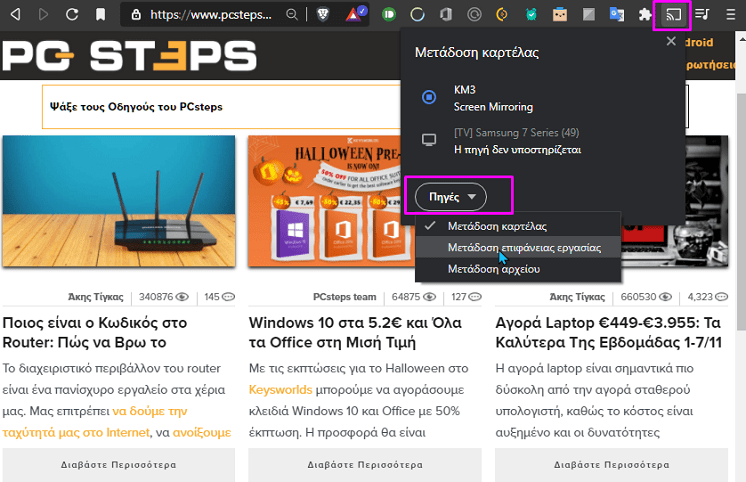The width and height of the screenshot is (746, 482).
Task: Choose Μετάδοση αρχείου option
Action: 518,269
